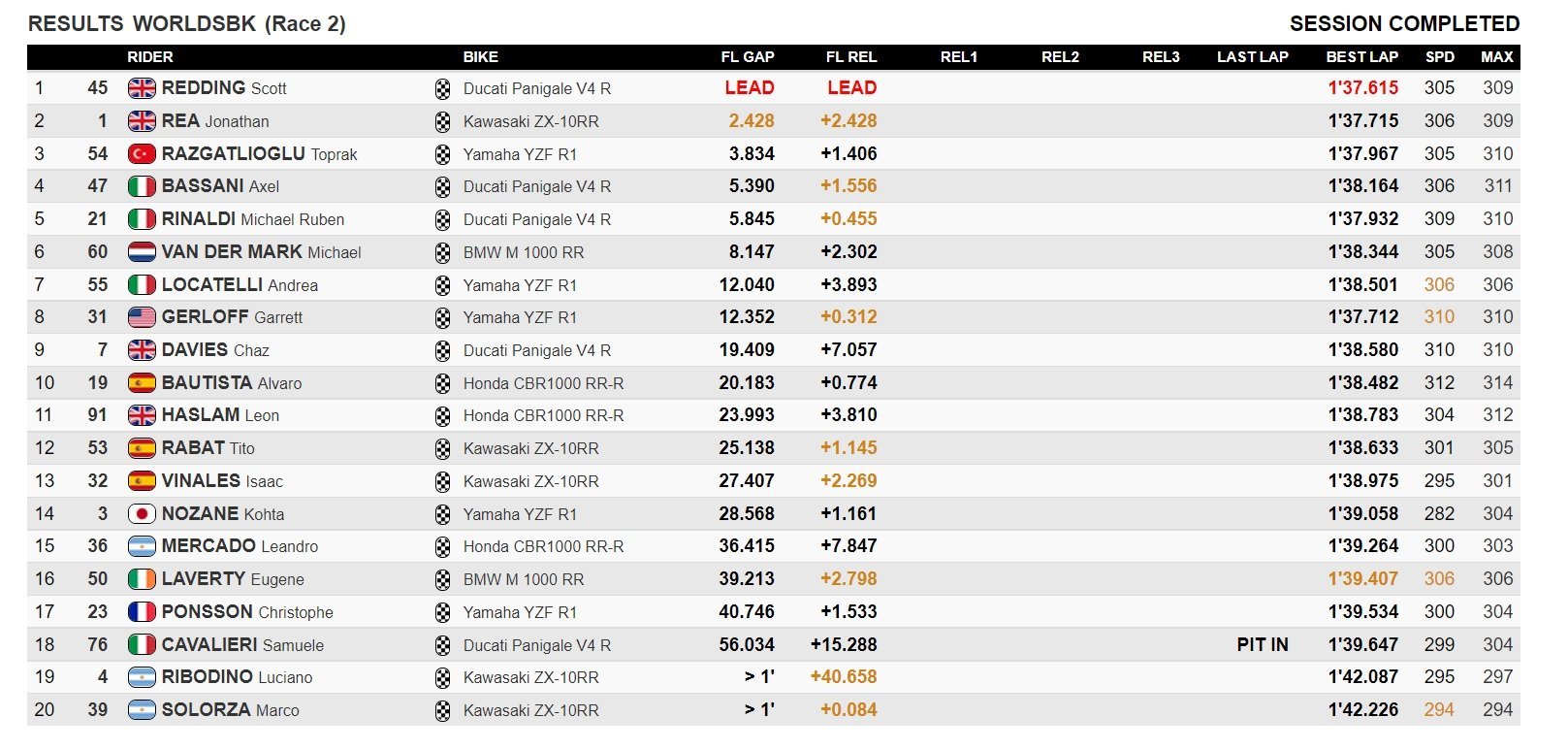Viewport: 1568px width, 750px height.
Task: Click the BEST LAP column header
Action: 1362,57
